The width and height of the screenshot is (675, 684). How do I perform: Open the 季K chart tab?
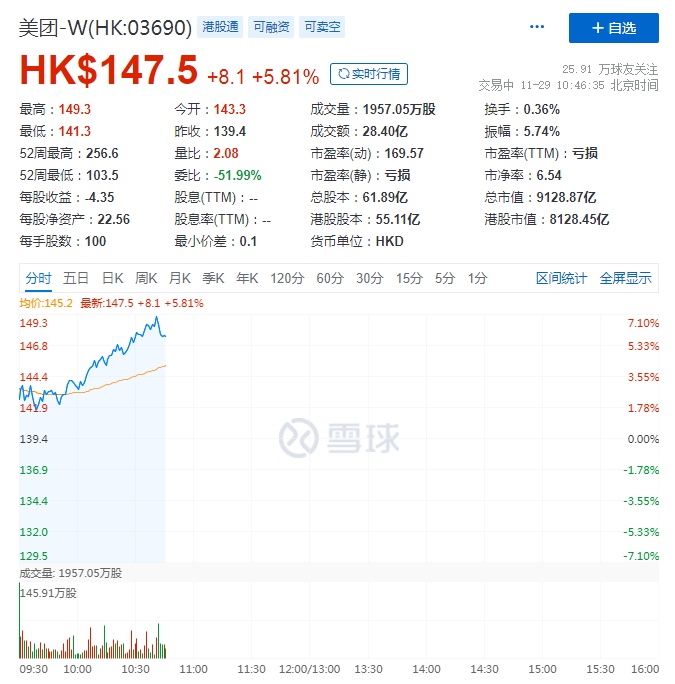tap(213, 278)
